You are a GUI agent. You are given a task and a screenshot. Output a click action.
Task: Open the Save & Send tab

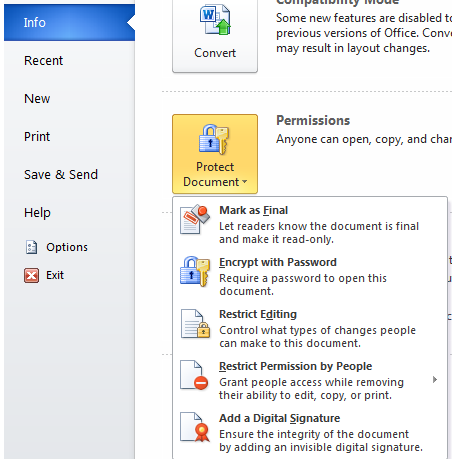[x=61, y=175]
